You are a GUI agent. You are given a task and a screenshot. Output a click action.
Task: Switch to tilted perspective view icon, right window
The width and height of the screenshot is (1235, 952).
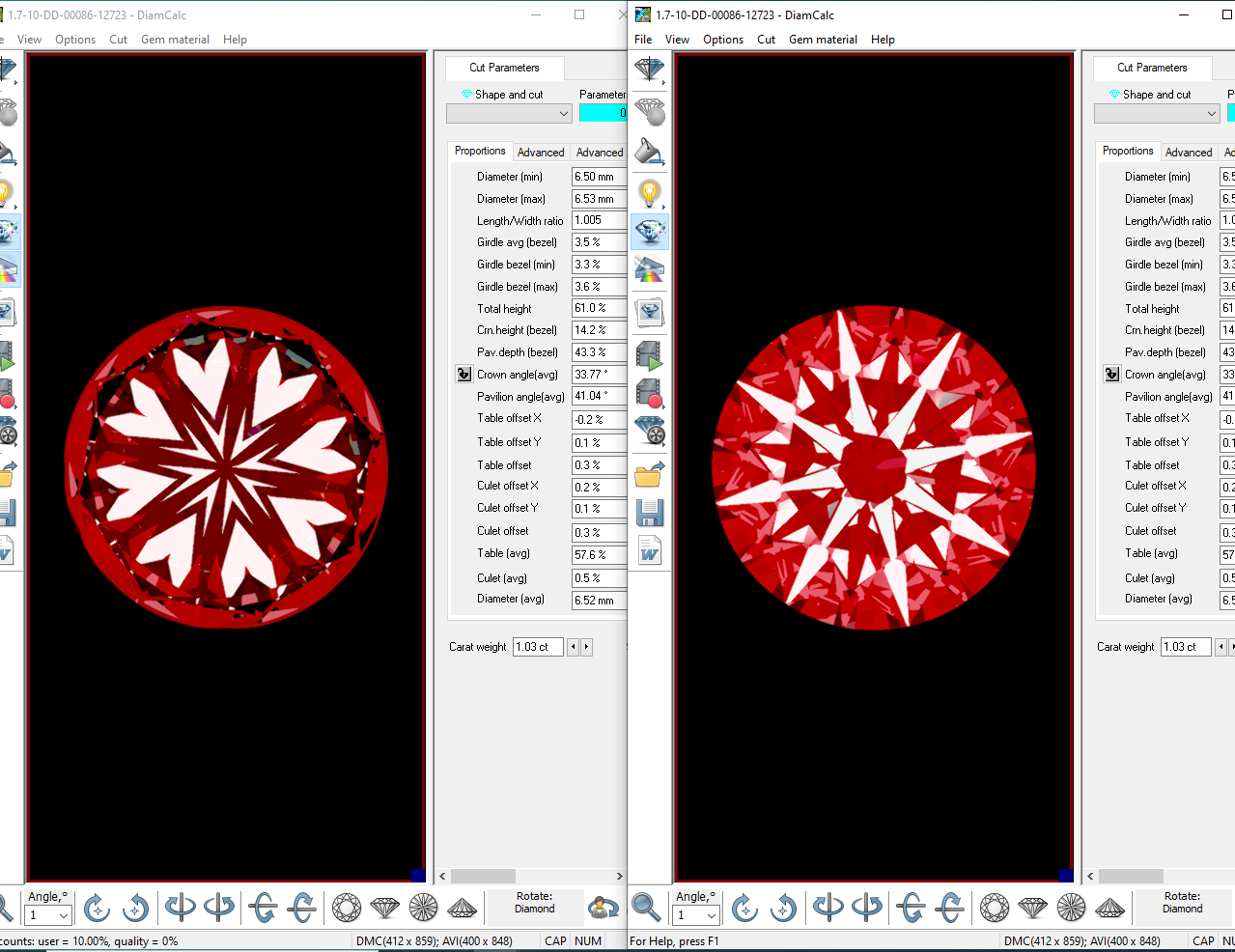1109,908
